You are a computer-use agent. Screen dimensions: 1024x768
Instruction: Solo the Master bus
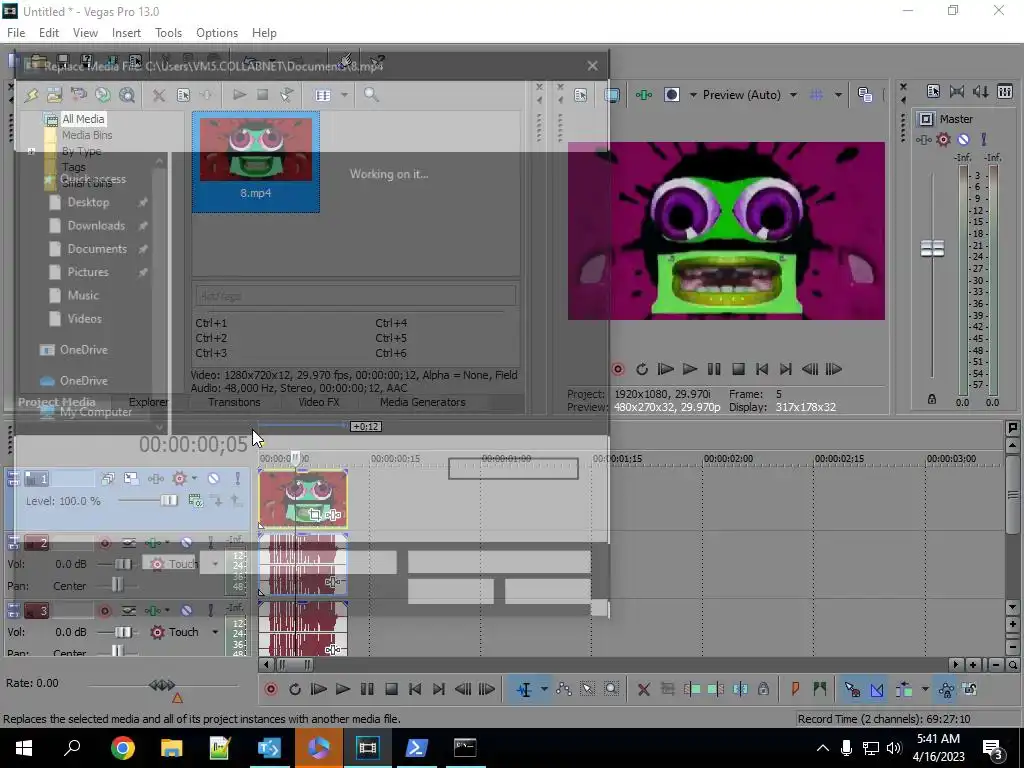click(984, 139)
